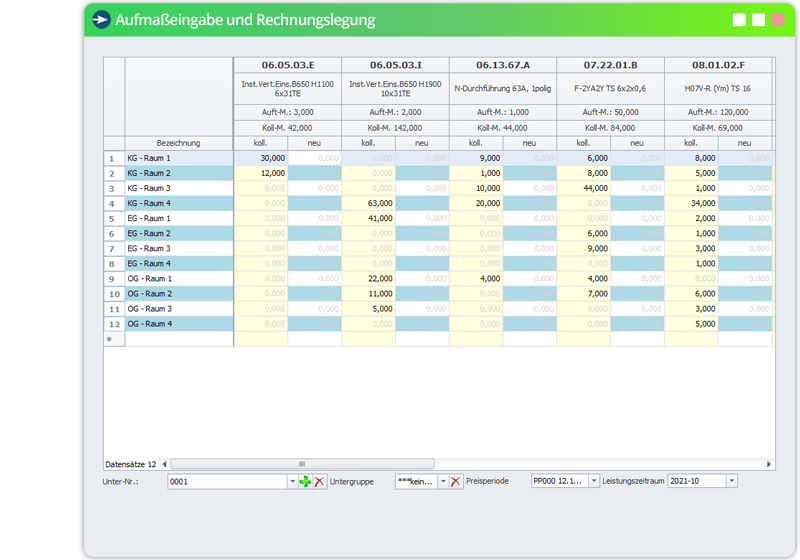Click the scroll left arrow of the table

(164, 464)
